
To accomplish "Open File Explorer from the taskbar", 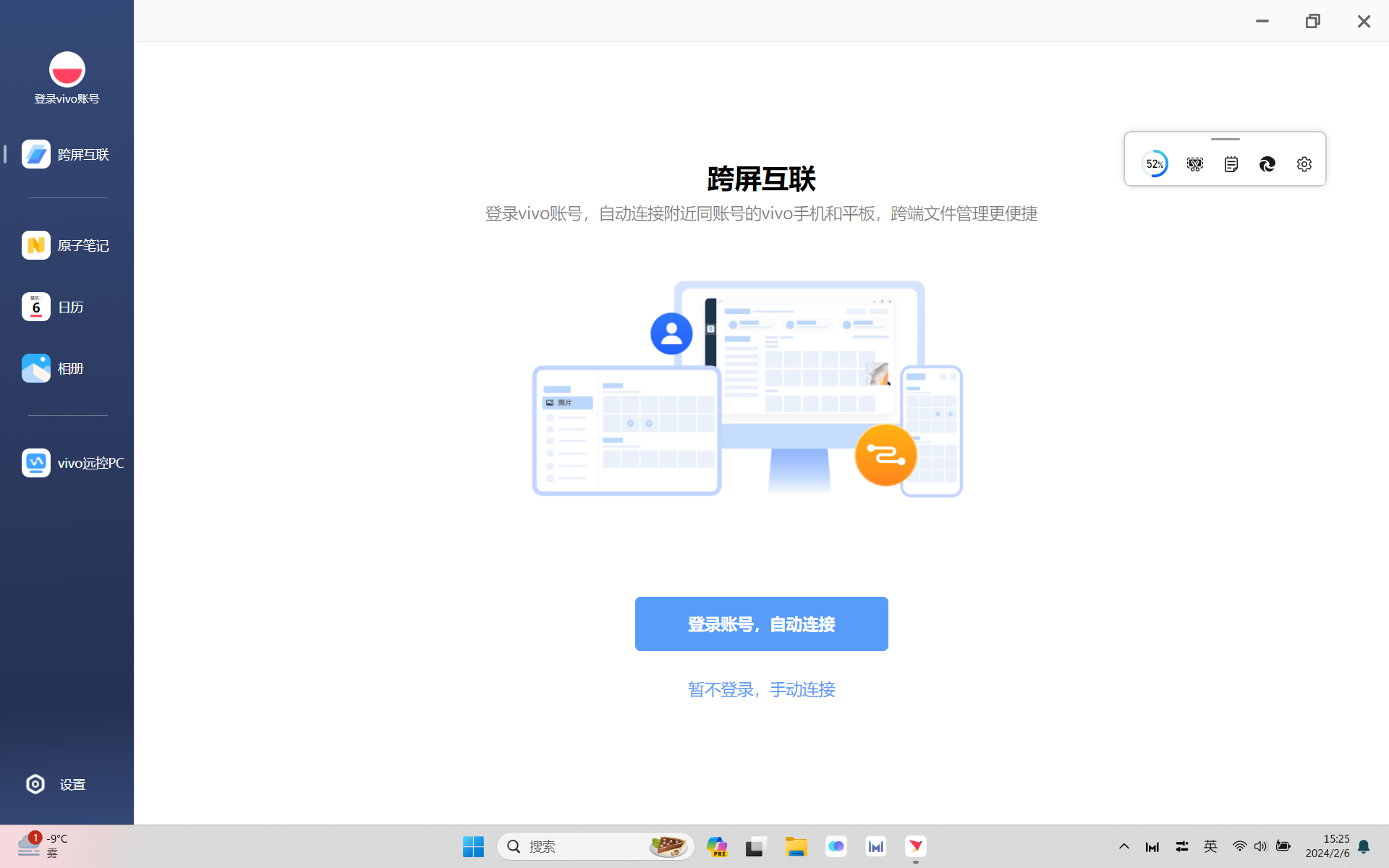I will click(x=797, y=846).
